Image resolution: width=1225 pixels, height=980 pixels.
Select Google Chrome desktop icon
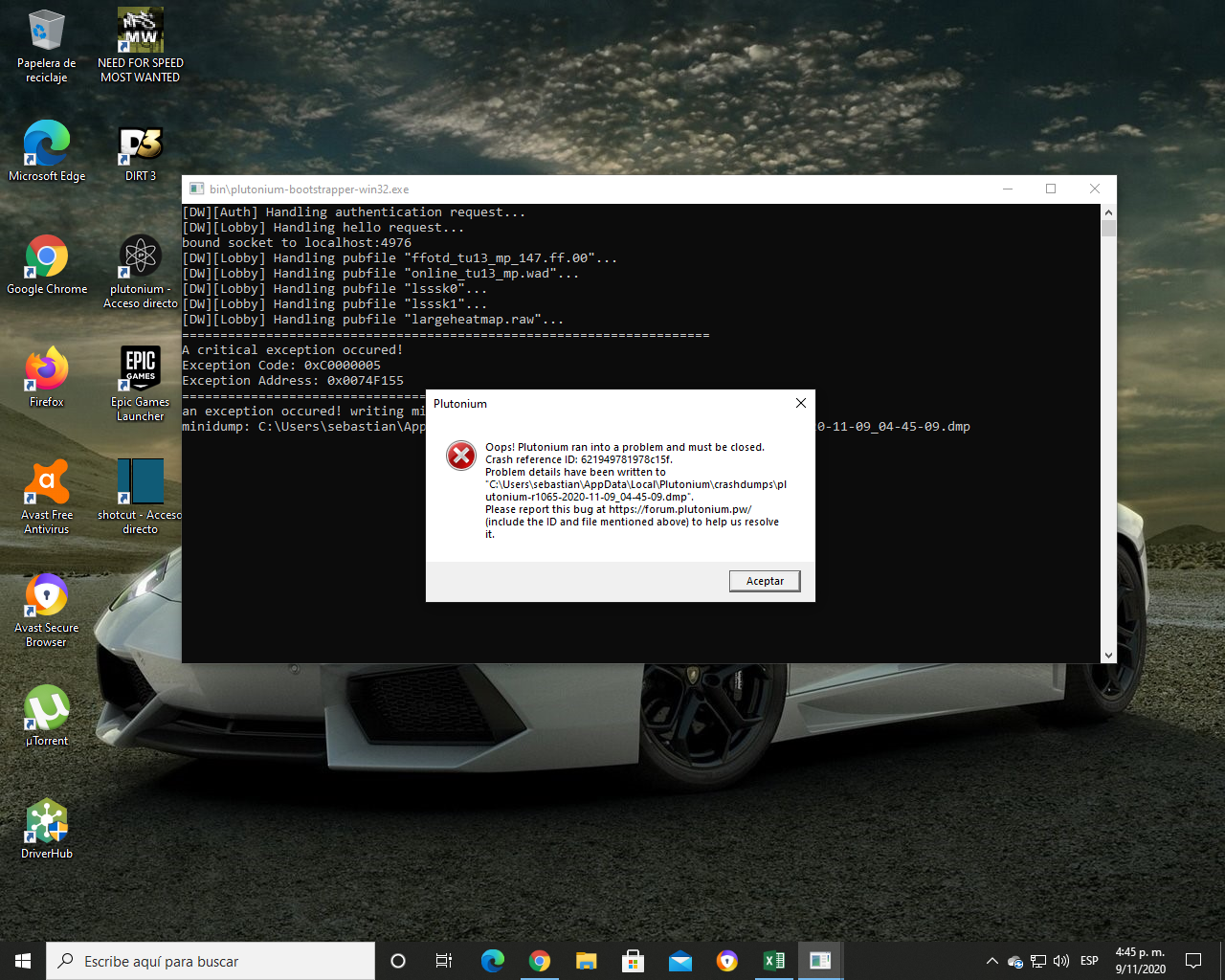[46, 264]
